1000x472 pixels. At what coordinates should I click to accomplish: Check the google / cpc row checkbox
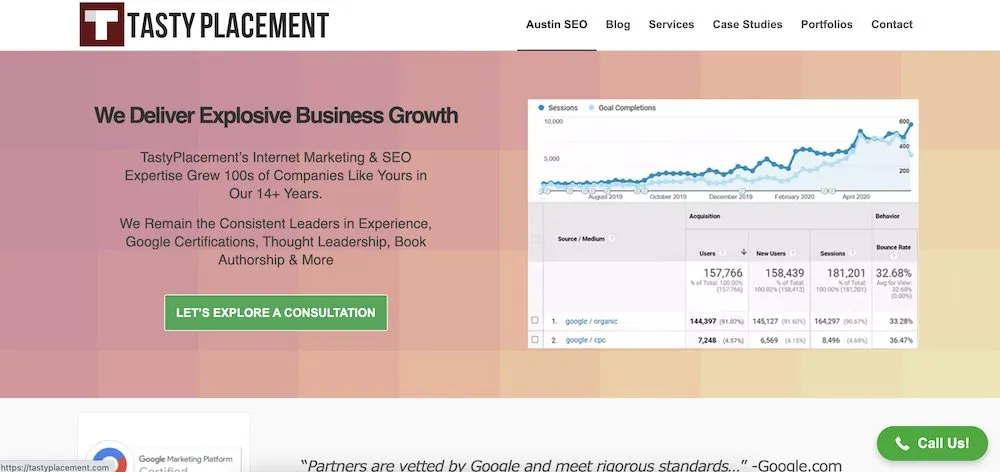click(536, 340)
